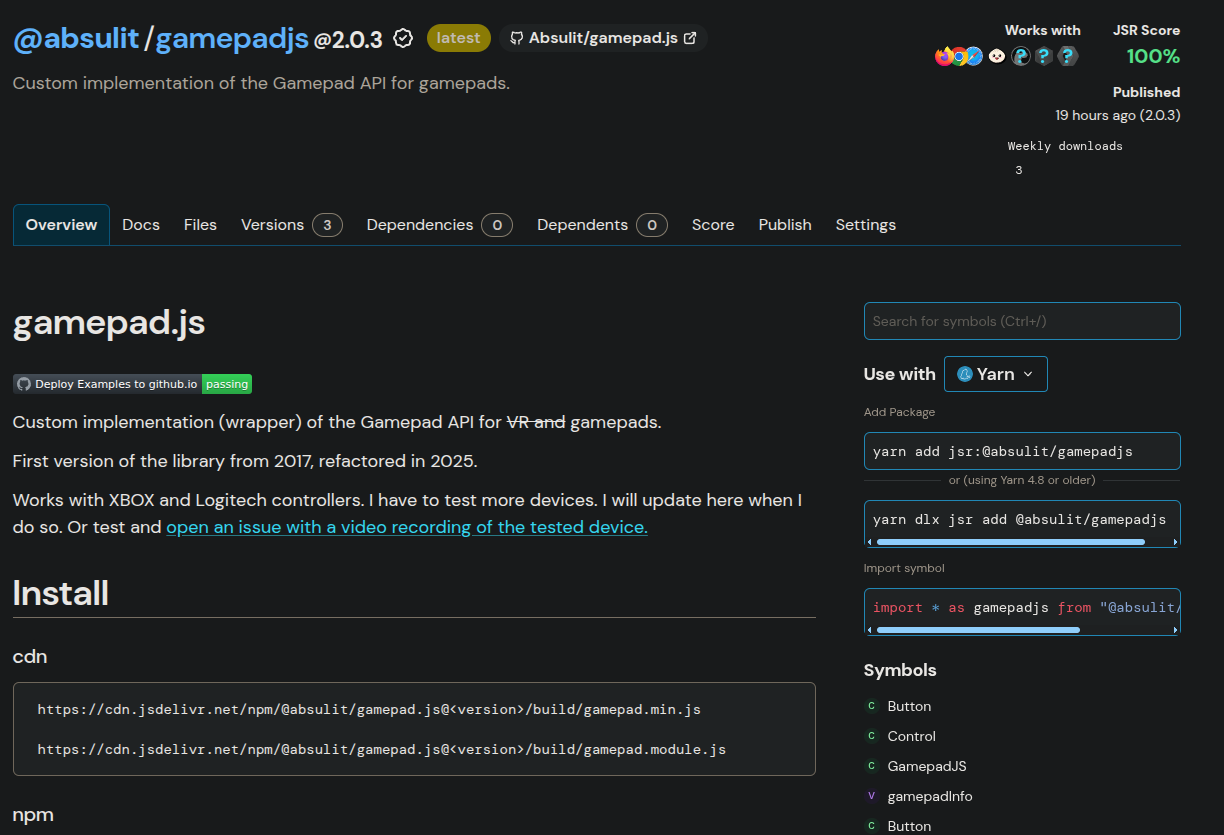Open the Files tab
The height and width of the screenshot is (835, 1224).
200,225
